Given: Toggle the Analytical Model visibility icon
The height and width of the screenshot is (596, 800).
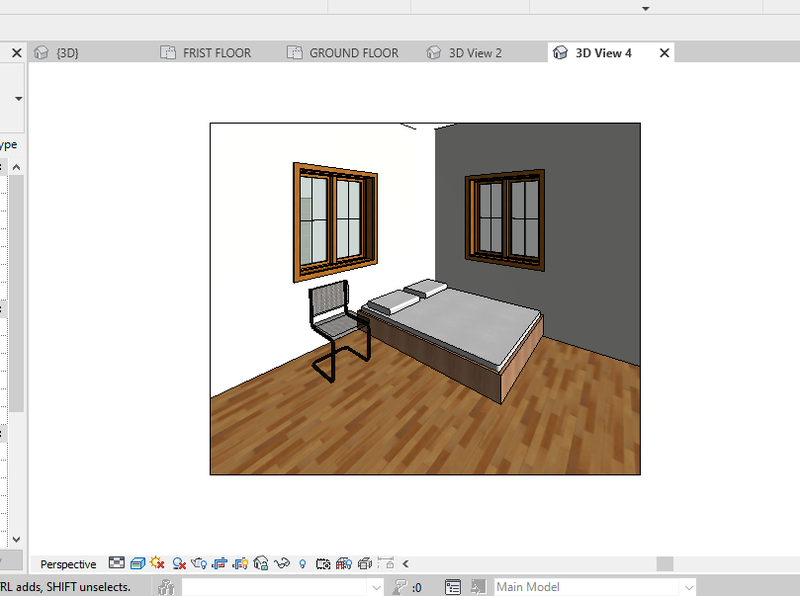Looking at the screenshot, I should [344, 563].
